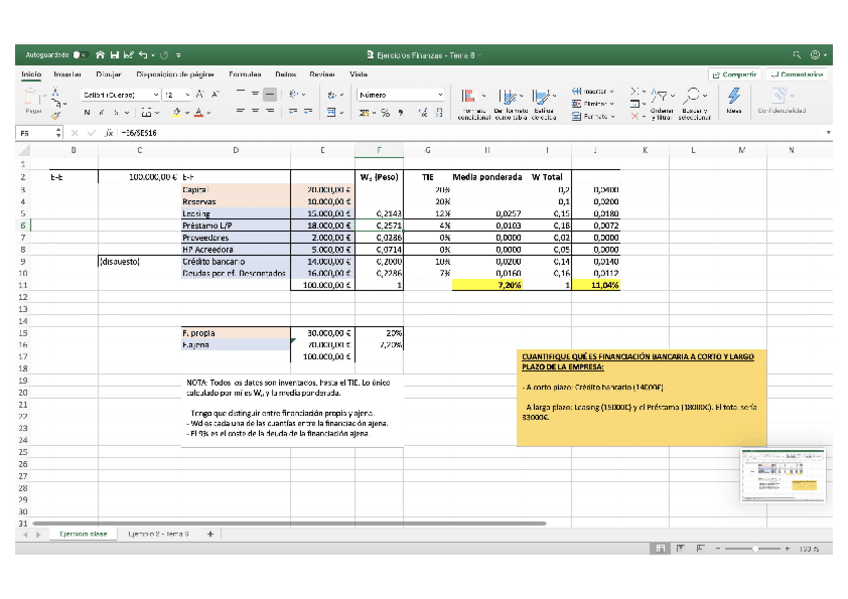Open the Número format dropdown
848x599 pixels.
tap(401, 95)
